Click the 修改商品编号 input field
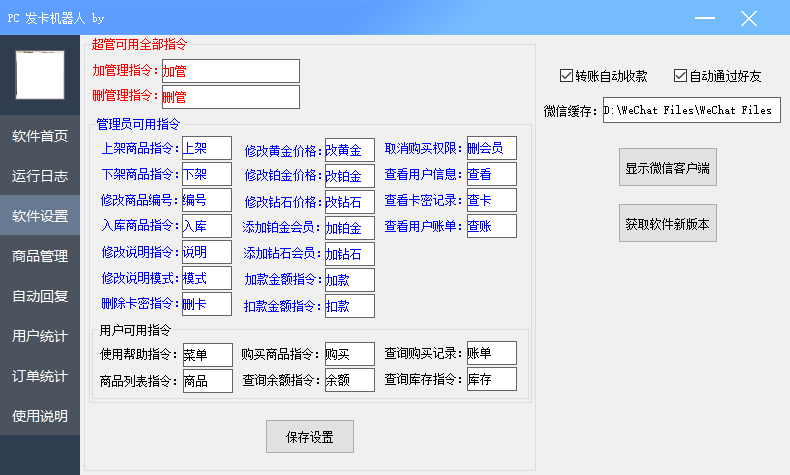Image resolution: width=790 pixels, height=475 pixels. (x=207, y=200)
